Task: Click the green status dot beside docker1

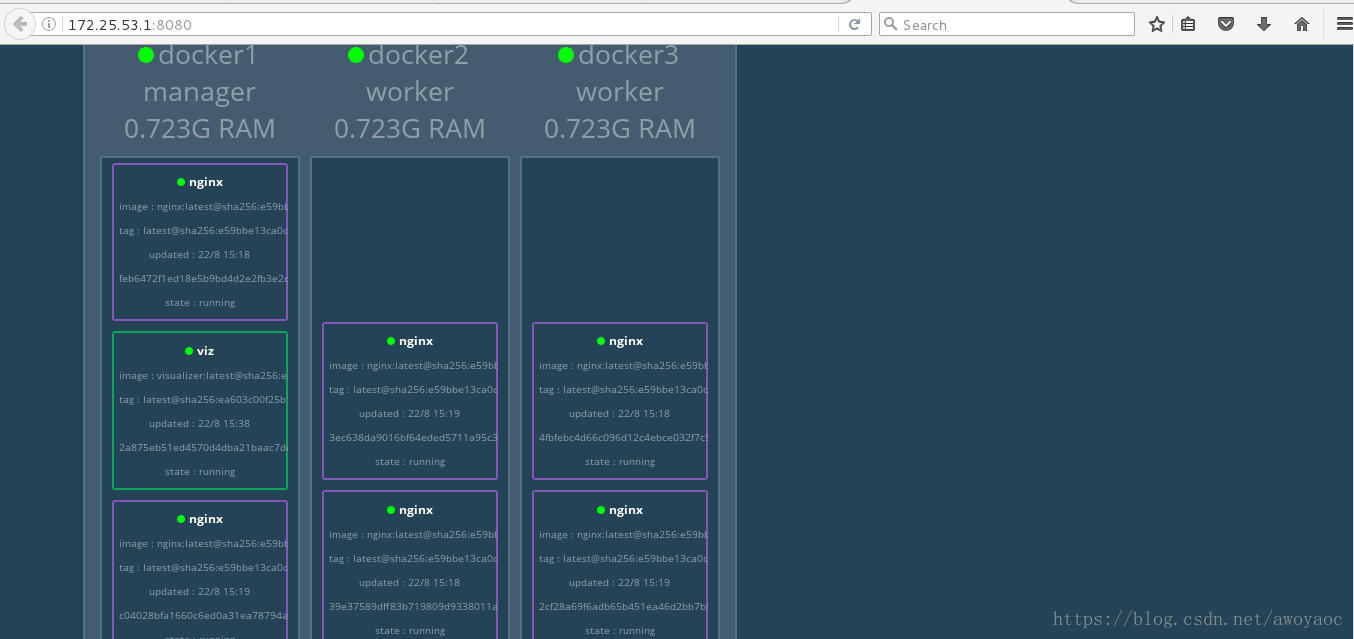Action: [146, 55]
